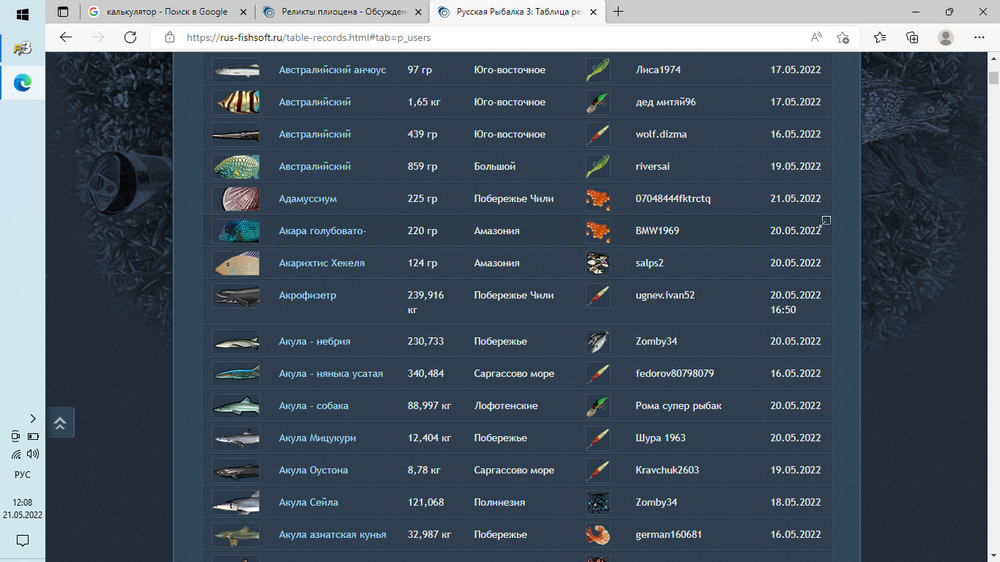Open the Windows Start menu
The image size is (1000, 562).
click(22, 14)
